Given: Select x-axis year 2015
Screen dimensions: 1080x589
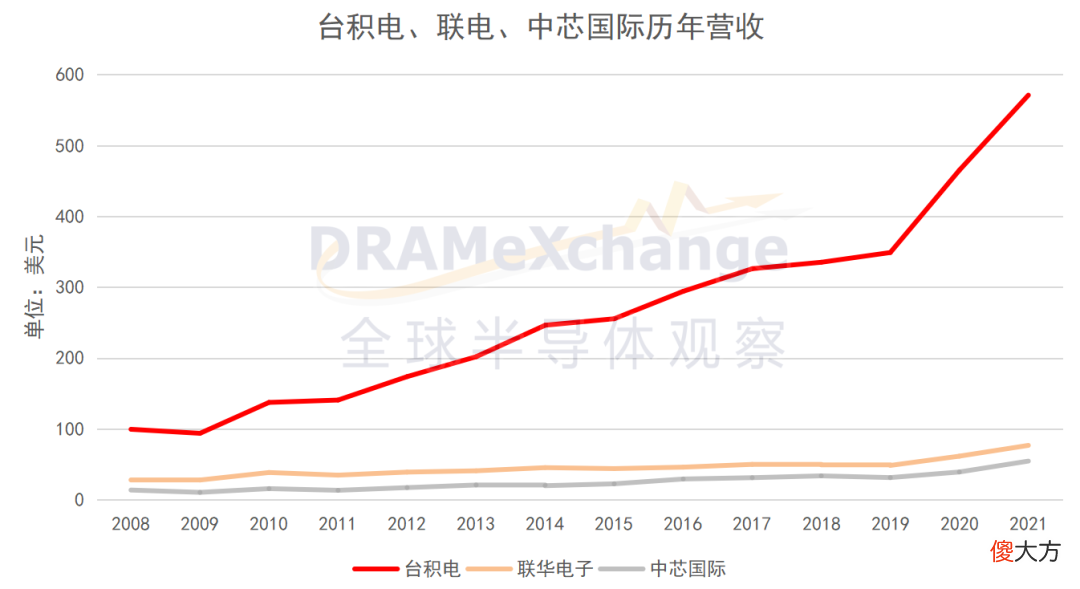Looking at the screenshot, I should [614, 524].
